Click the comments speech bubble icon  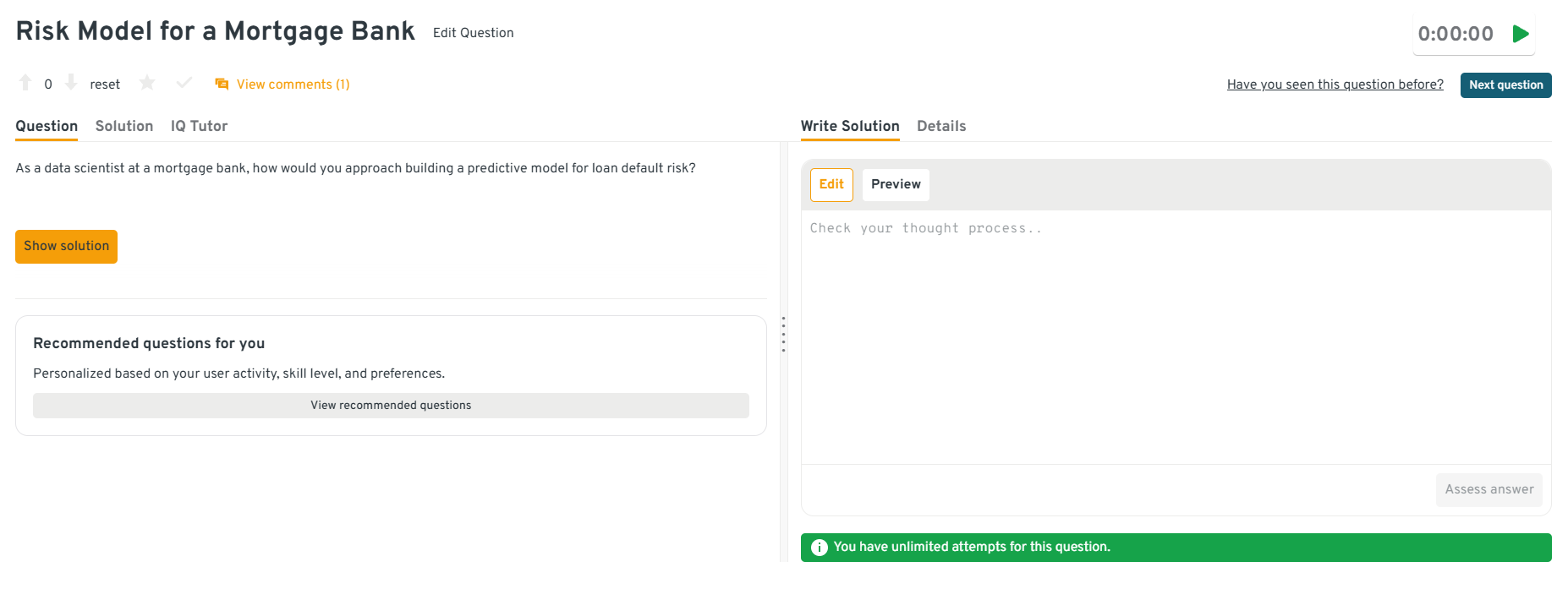[222, 84]
